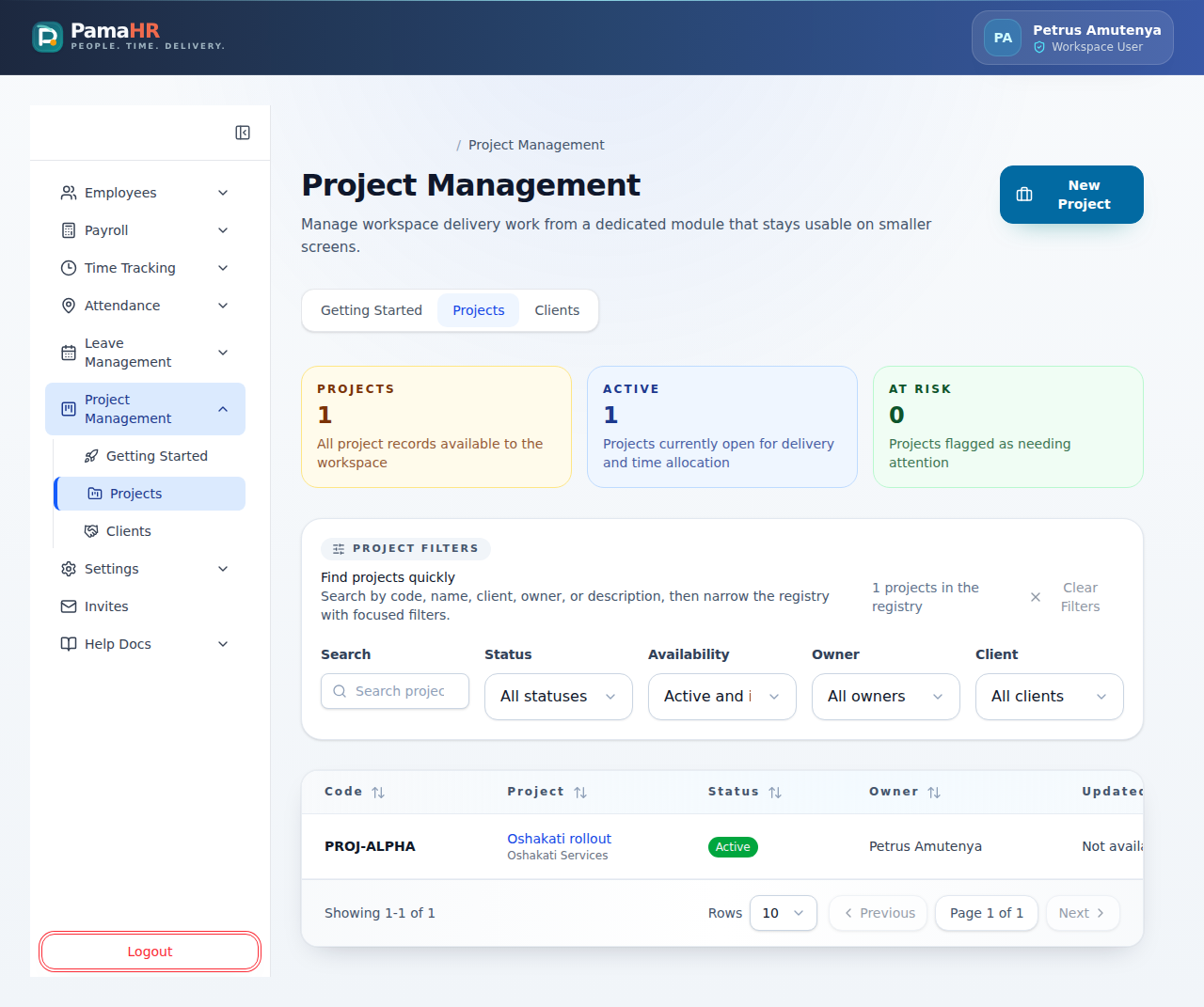Click the X icon beside Clear Filters
1204x1007 pixels.
pyautogui.click(x=1036, y=597)
